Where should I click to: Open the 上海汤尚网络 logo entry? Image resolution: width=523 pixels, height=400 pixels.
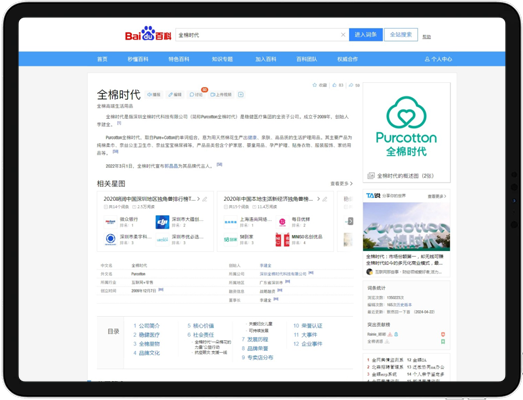pos(230,222)
